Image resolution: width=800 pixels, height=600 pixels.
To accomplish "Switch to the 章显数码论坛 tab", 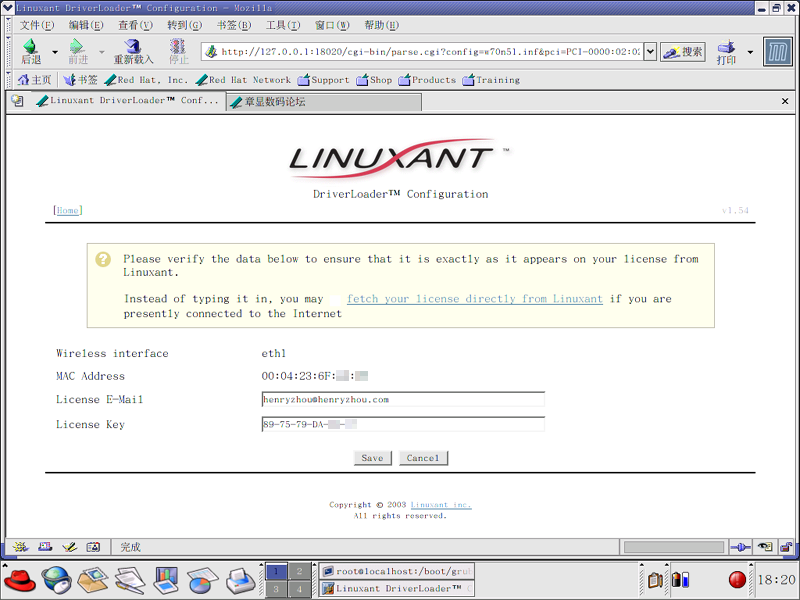I will pos(324,102).
